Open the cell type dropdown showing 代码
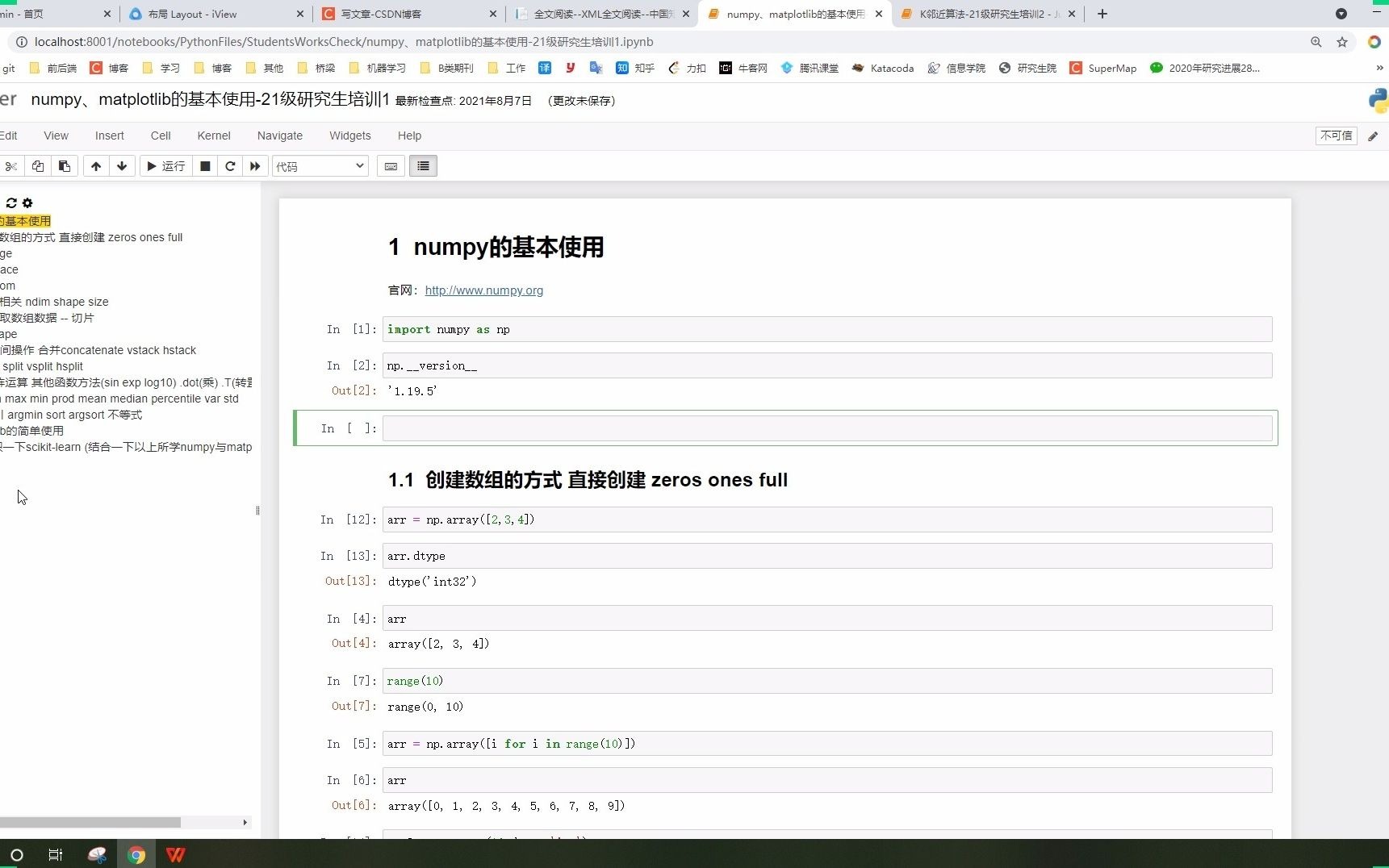Viewport: 1389px width, 868px height. [x=320, y=166]
